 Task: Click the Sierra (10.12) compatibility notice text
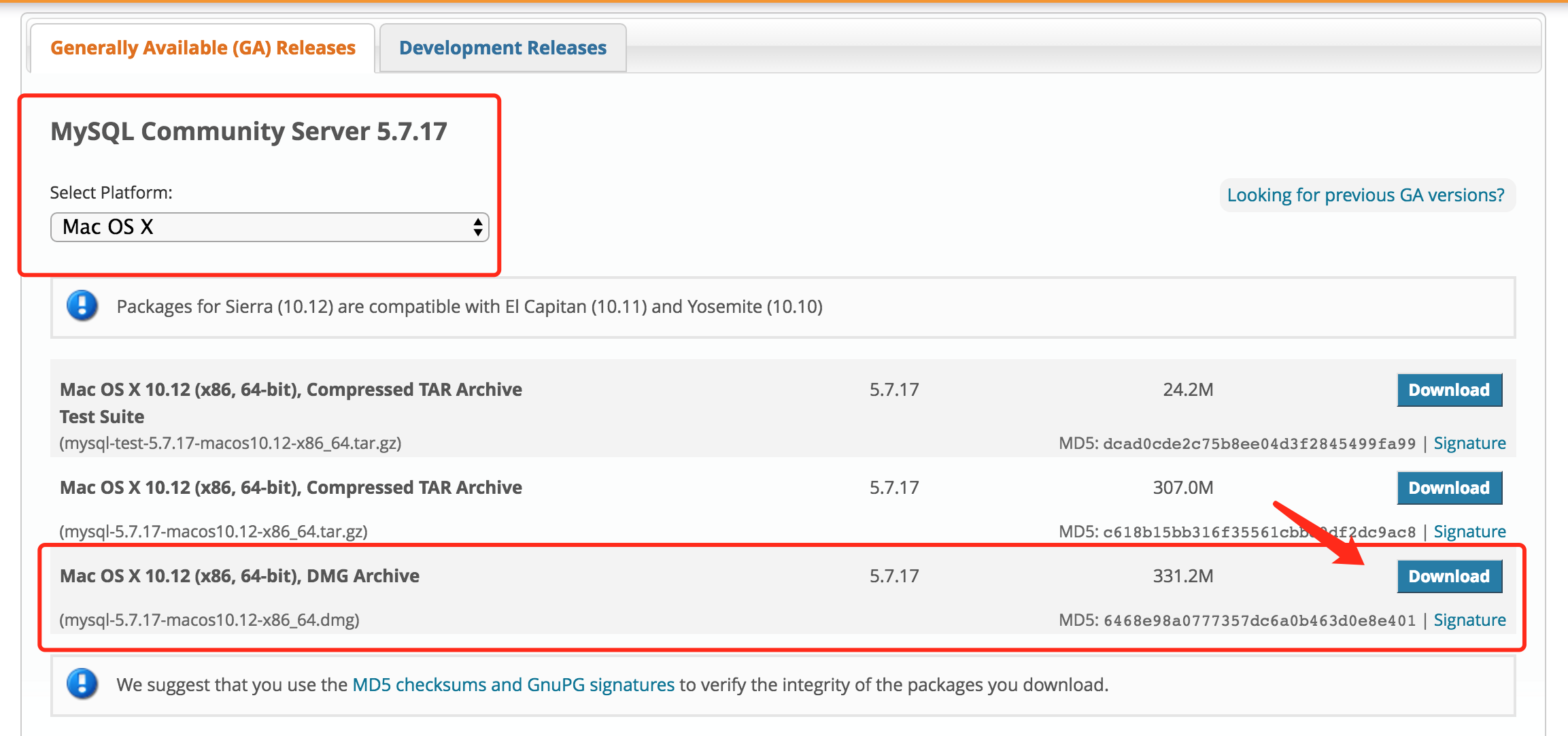pos(470,307)
